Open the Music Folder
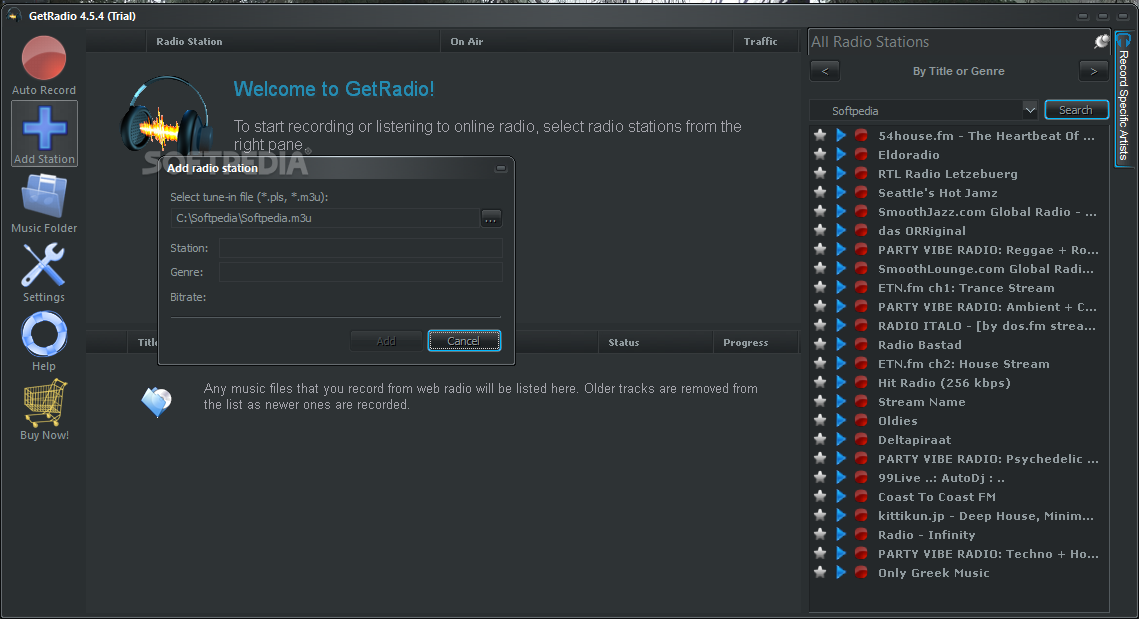This screenshot has height=619, width=1139. click(44, 203)
